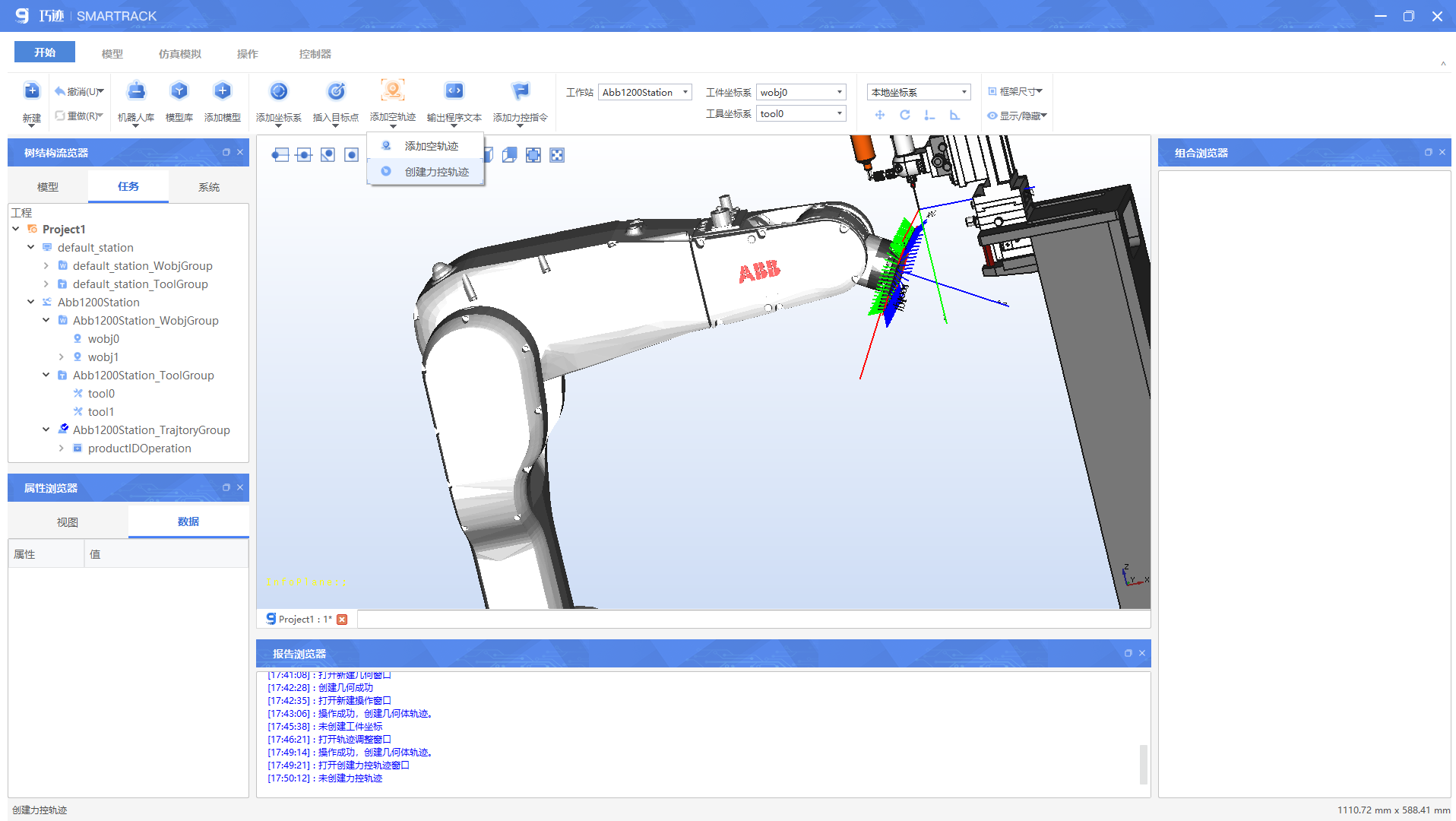
Task: Select the tool1 tree item
Action: pos(101,411)
